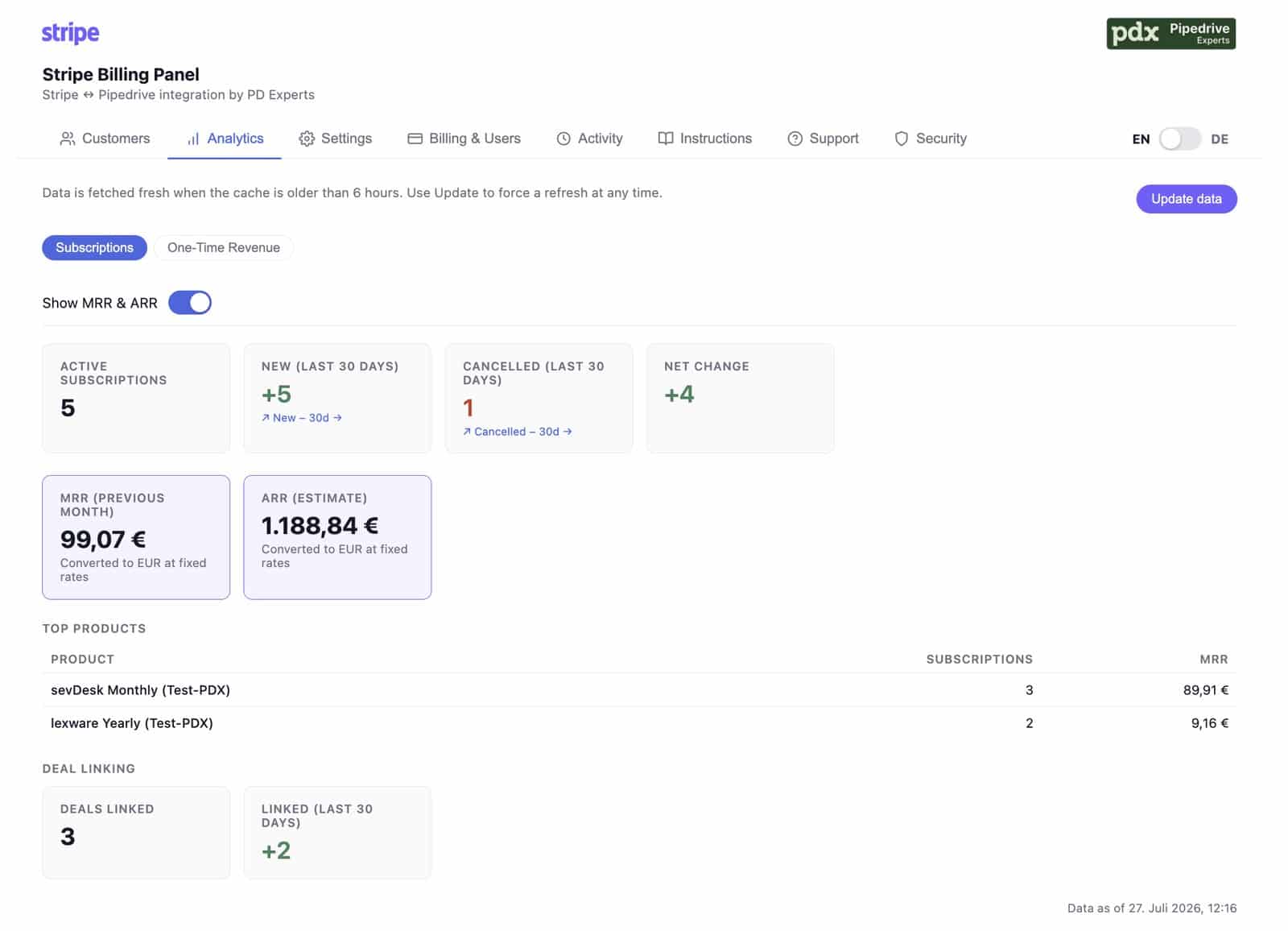The width and height of the screenshot is (1288, 931).
Task: Click the Activity clock icon
Action: click(x=563, y=139)
